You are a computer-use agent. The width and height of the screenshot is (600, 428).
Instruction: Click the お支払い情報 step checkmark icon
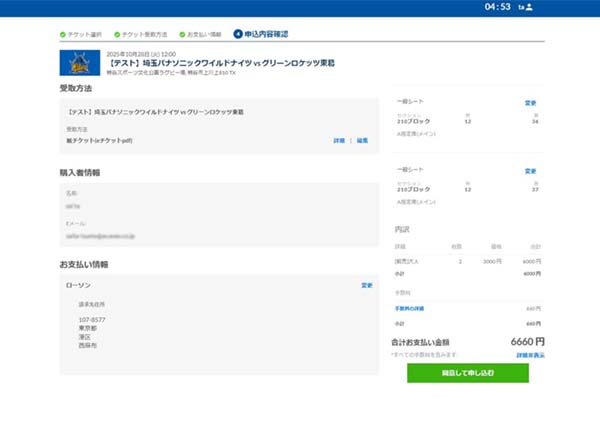[181, 34]
